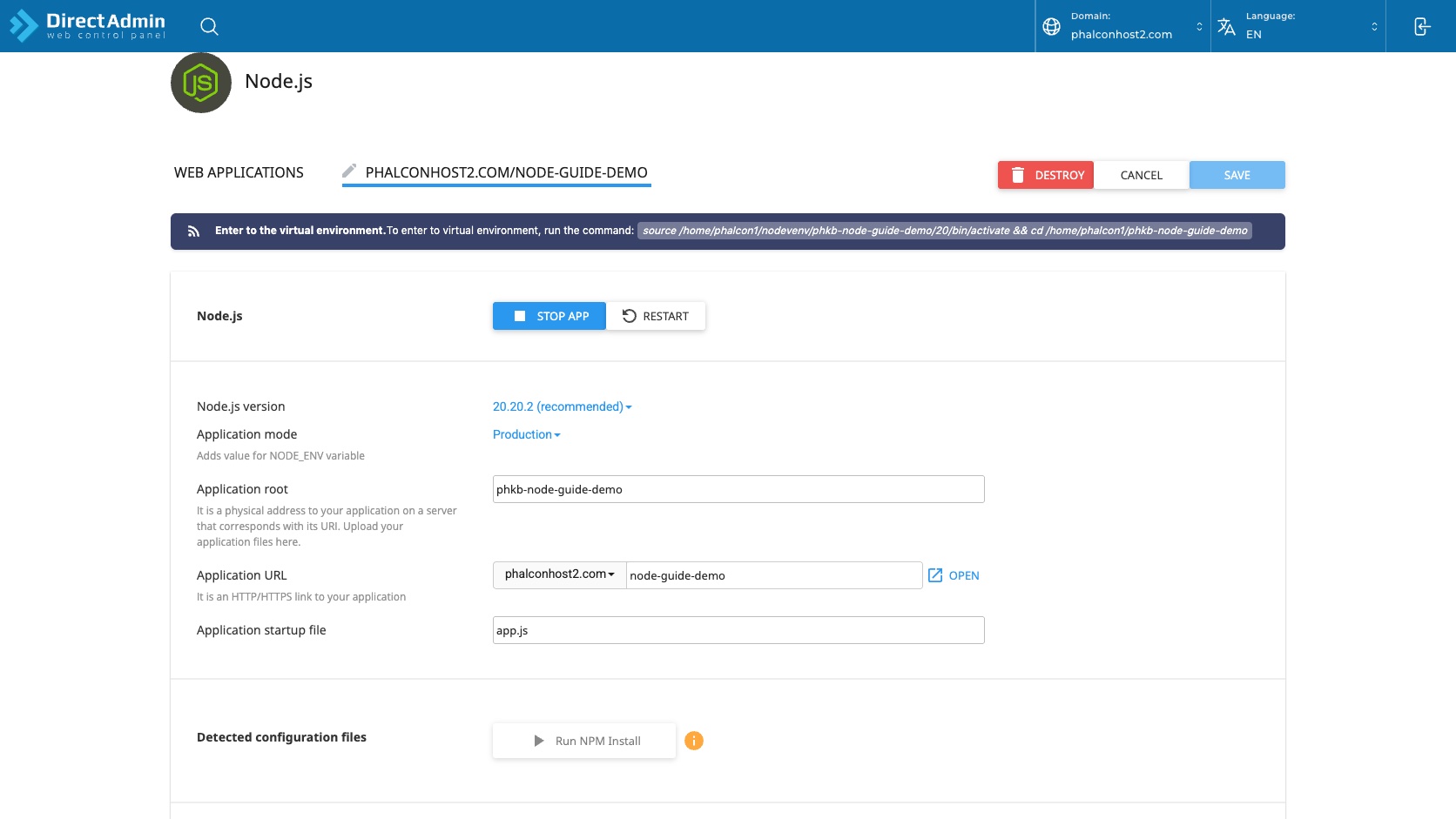Click the STOP APP button
The image size is (1456, 819).
pos(549,316)
